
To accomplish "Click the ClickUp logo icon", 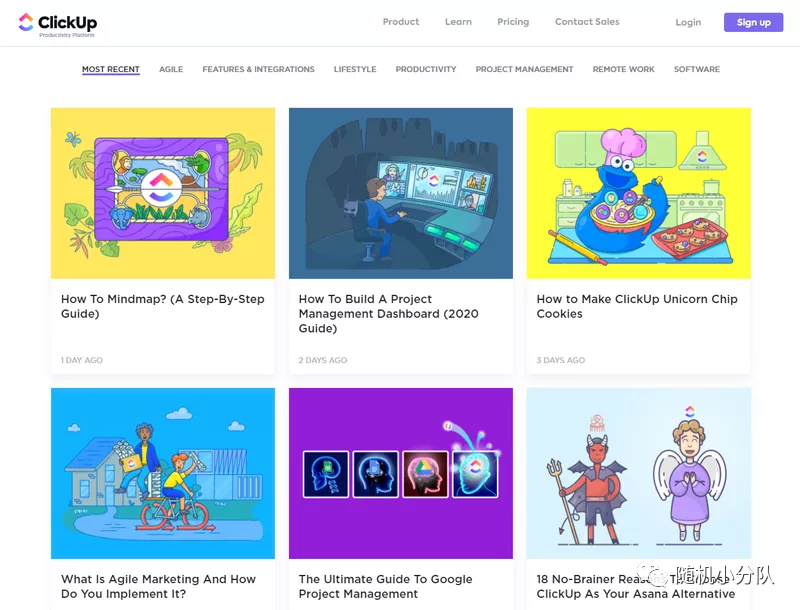I will 26,22.
